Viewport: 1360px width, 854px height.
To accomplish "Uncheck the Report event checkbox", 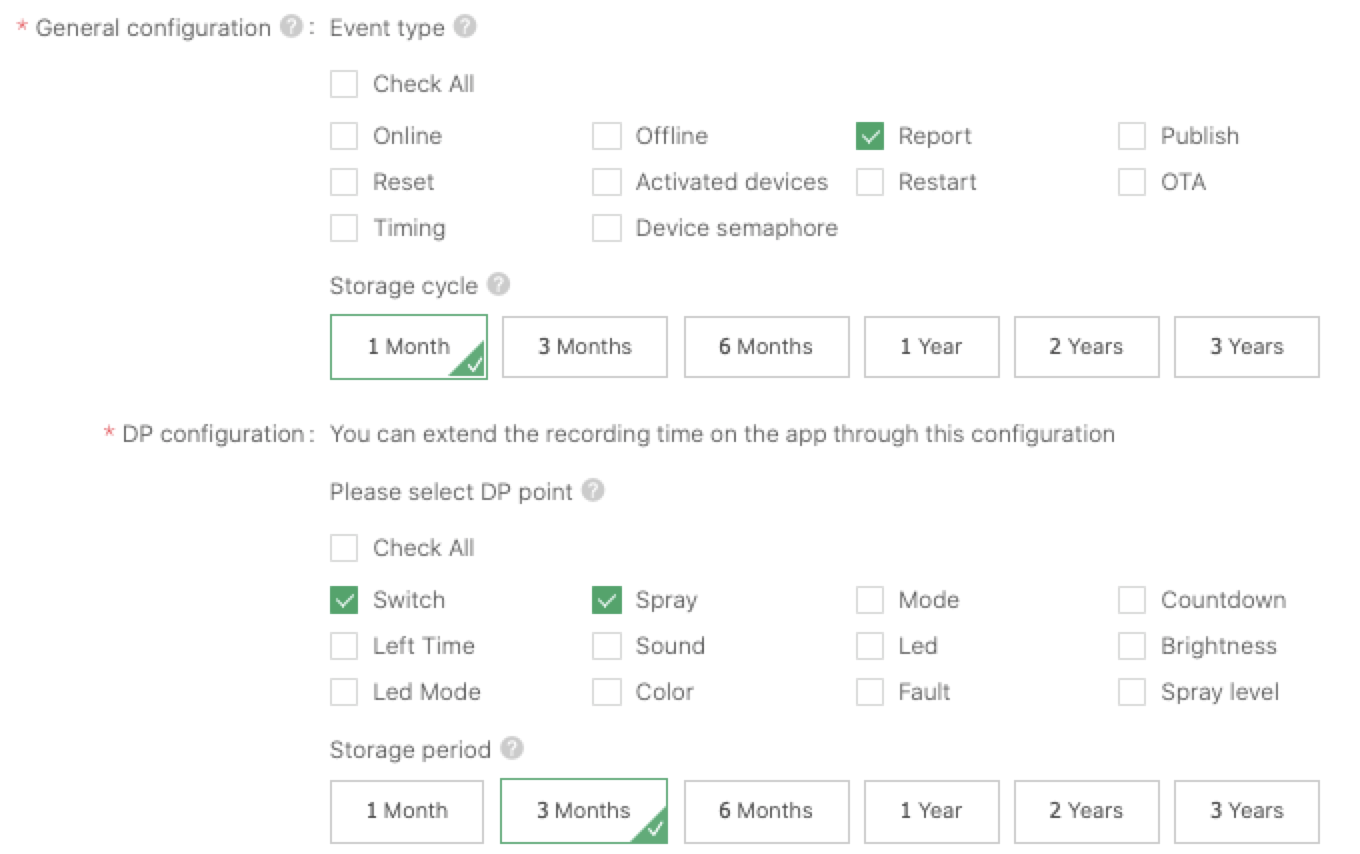I will pos(870,136).
